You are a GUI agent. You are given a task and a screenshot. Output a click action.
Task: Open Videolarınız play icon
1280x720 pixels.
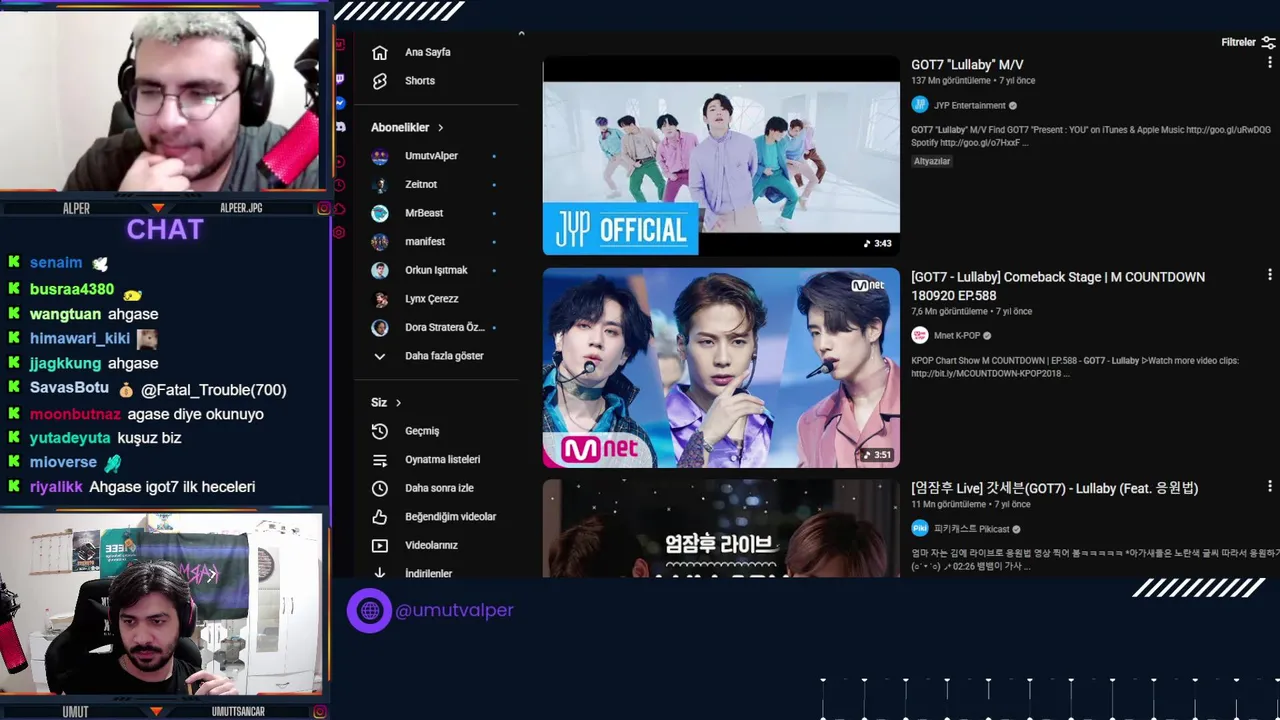coord(379,545)
